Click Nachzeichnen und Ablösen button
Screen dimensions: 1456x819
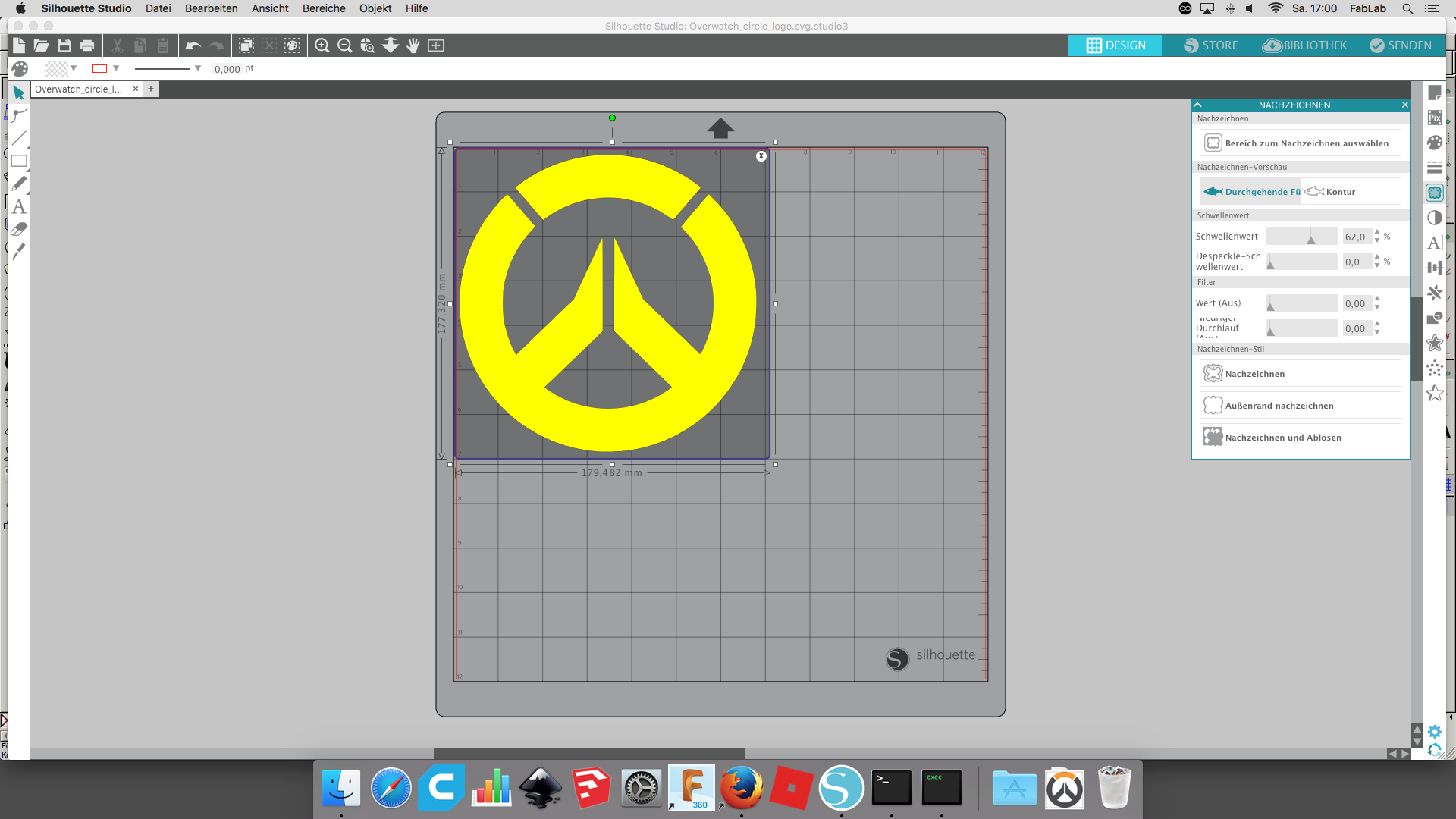coord(1301,438)
